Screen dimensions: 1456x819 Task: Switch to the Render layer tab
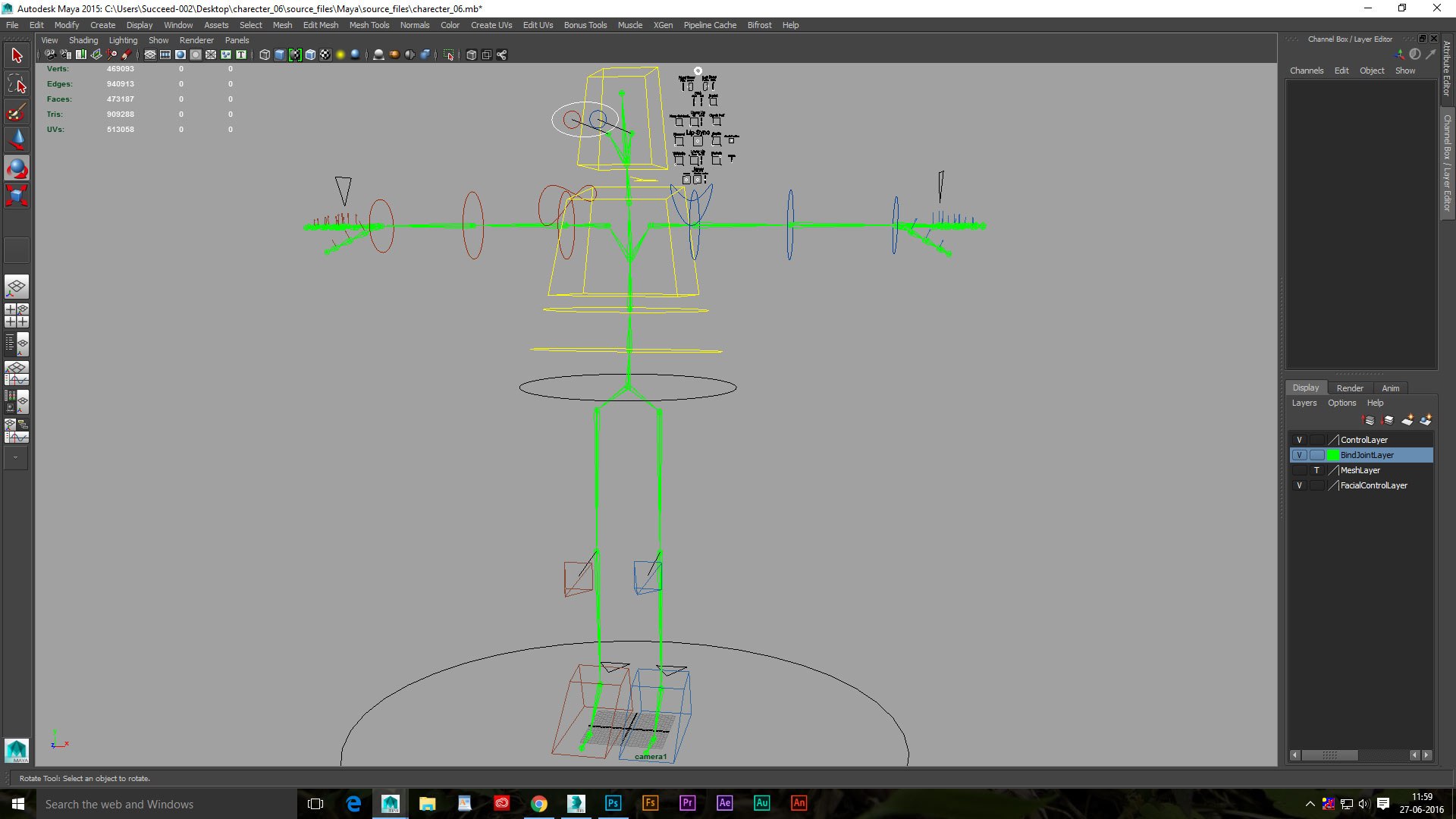(1350, 388)
